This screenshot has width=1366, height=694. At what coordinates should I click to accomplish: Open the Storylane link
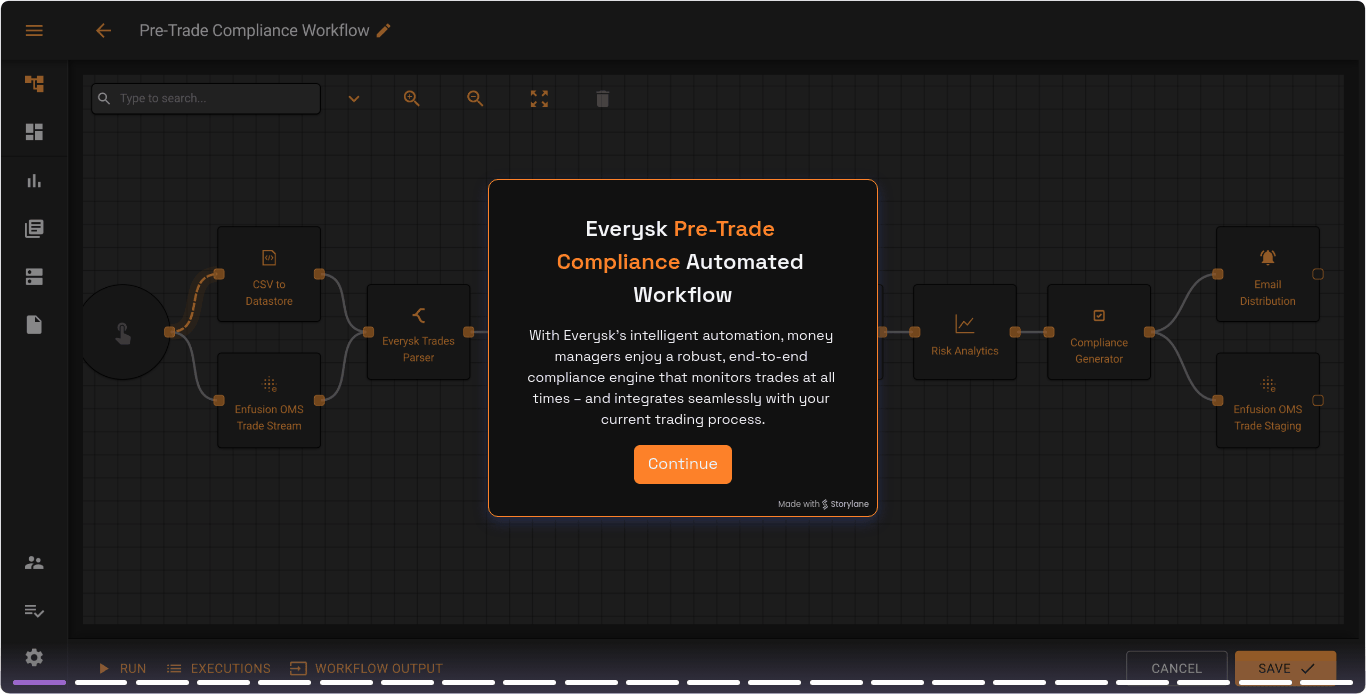823,504
